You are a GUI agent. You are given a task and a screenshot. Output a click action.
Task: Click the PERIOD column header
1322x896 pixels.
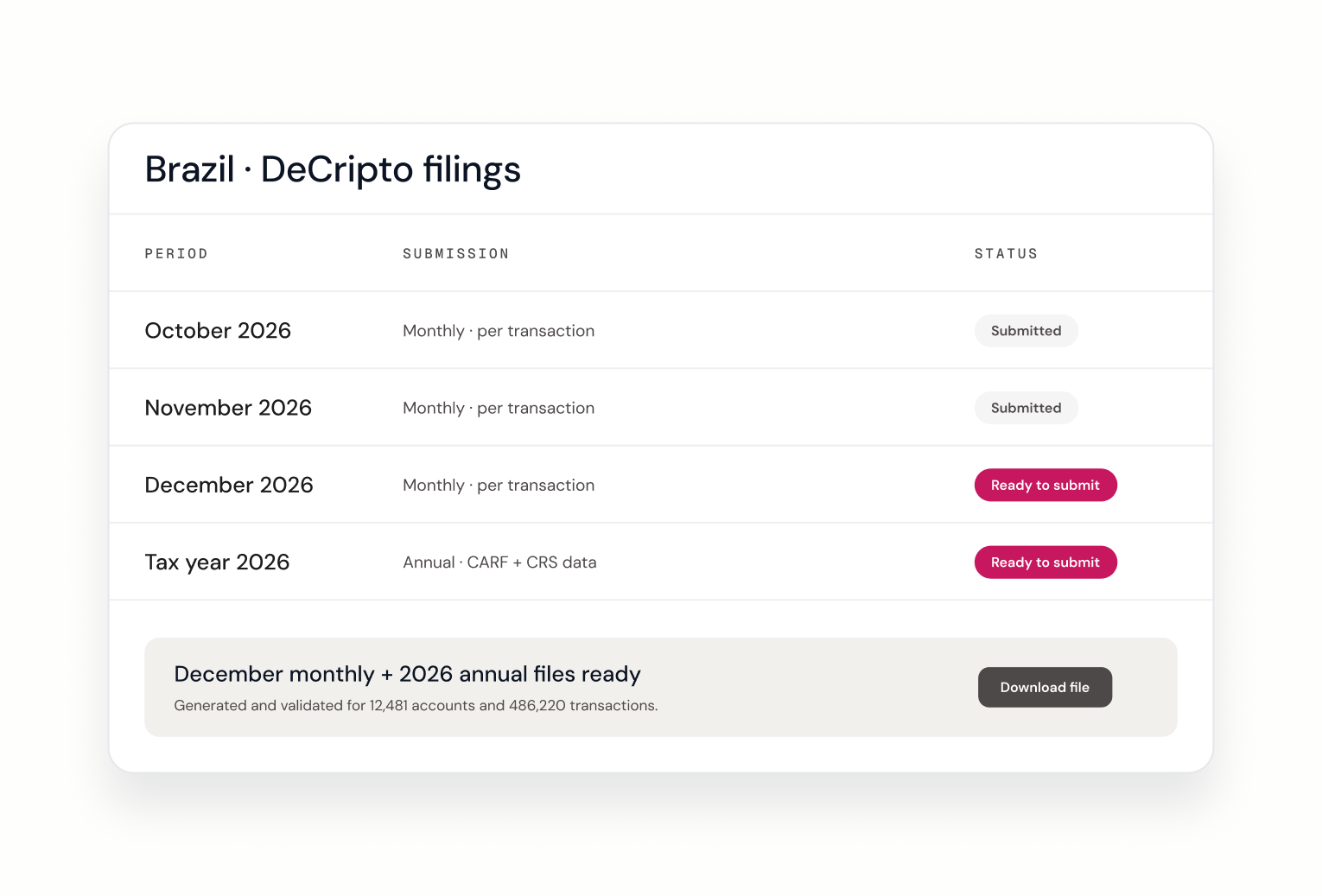coord(176,254)
